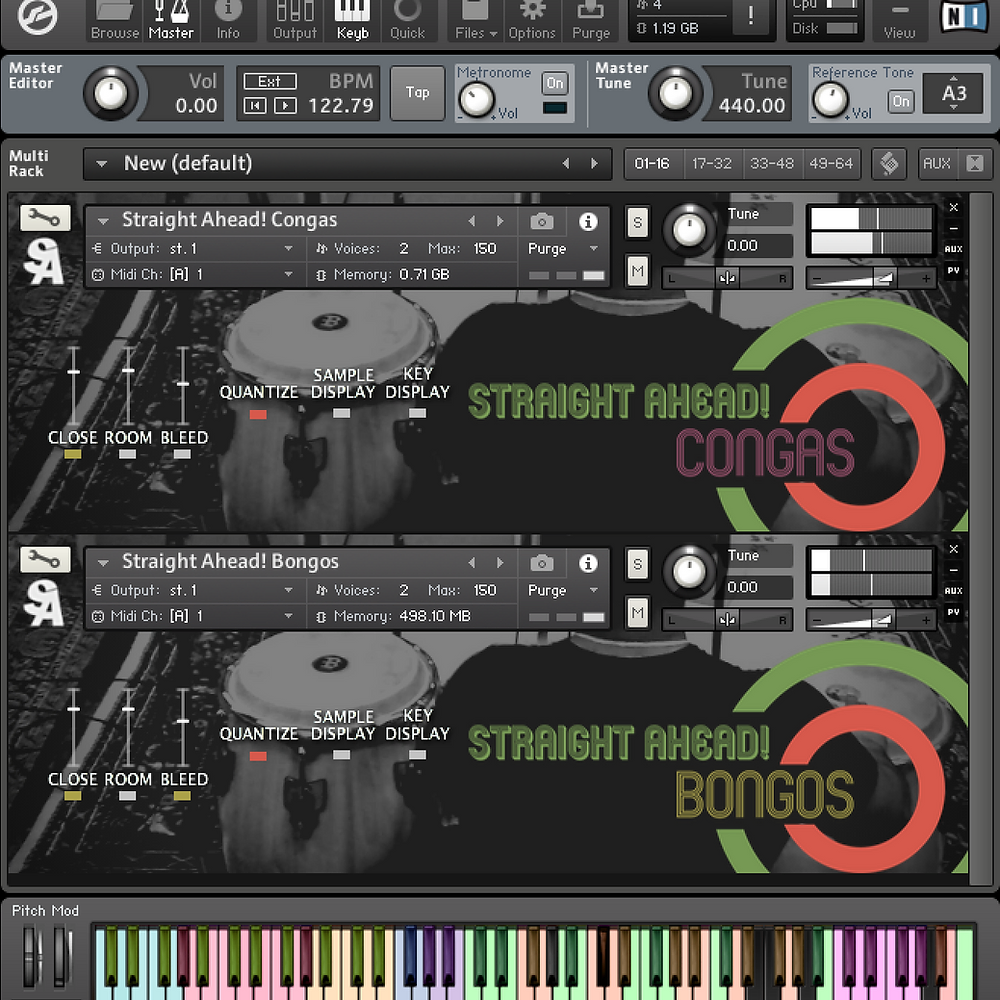Click the Master Tune knob
The width and height of the screenshot is (1000, 1000).
click(x=675, y=94)
